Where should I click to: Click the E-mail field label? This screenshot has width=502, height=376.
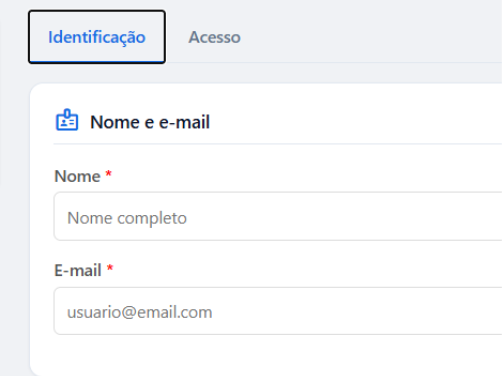pos(78,270)
